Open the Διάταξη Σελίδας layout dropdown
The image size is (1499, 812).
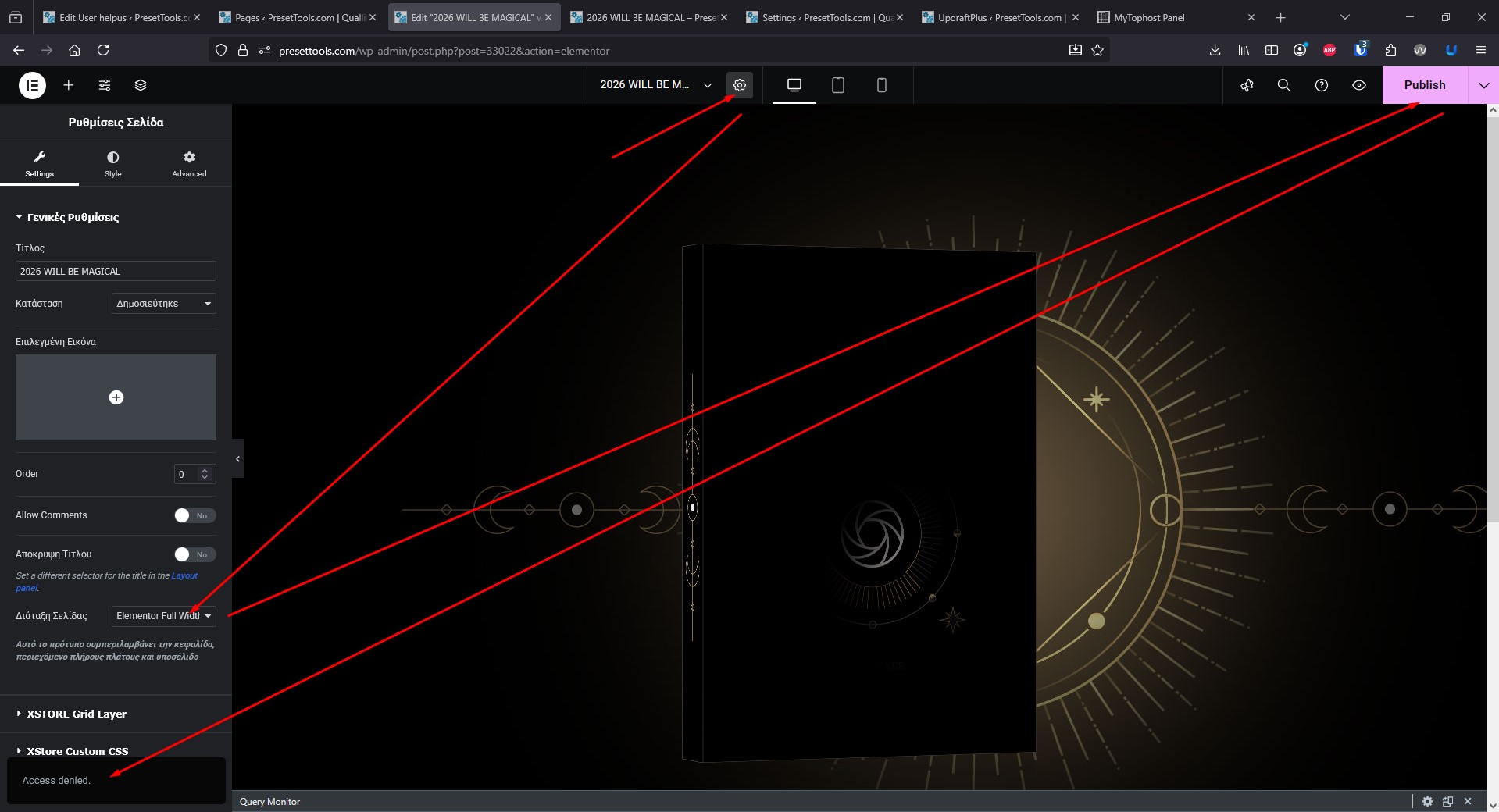pos(164,616)
